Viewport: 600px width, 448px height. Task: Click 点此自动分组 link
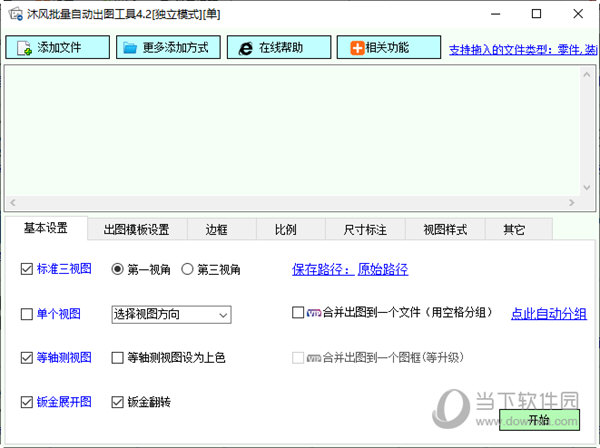[549, 313]
